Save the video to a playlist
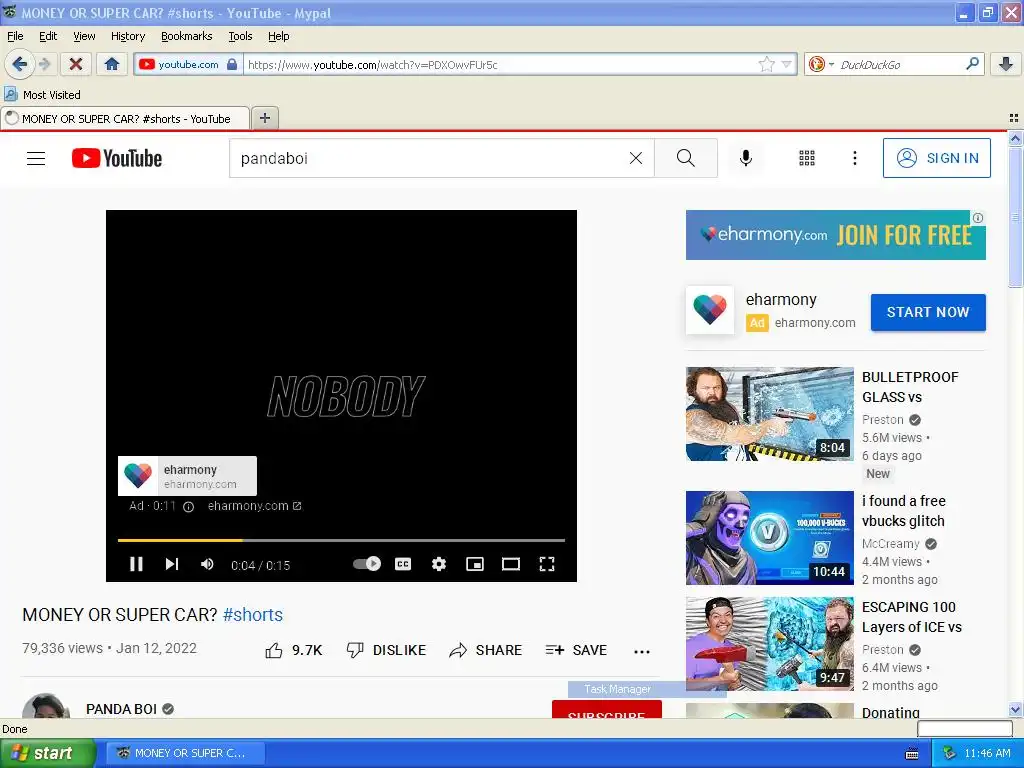This screenshot has height=768, width=1024. coord(576,650)
